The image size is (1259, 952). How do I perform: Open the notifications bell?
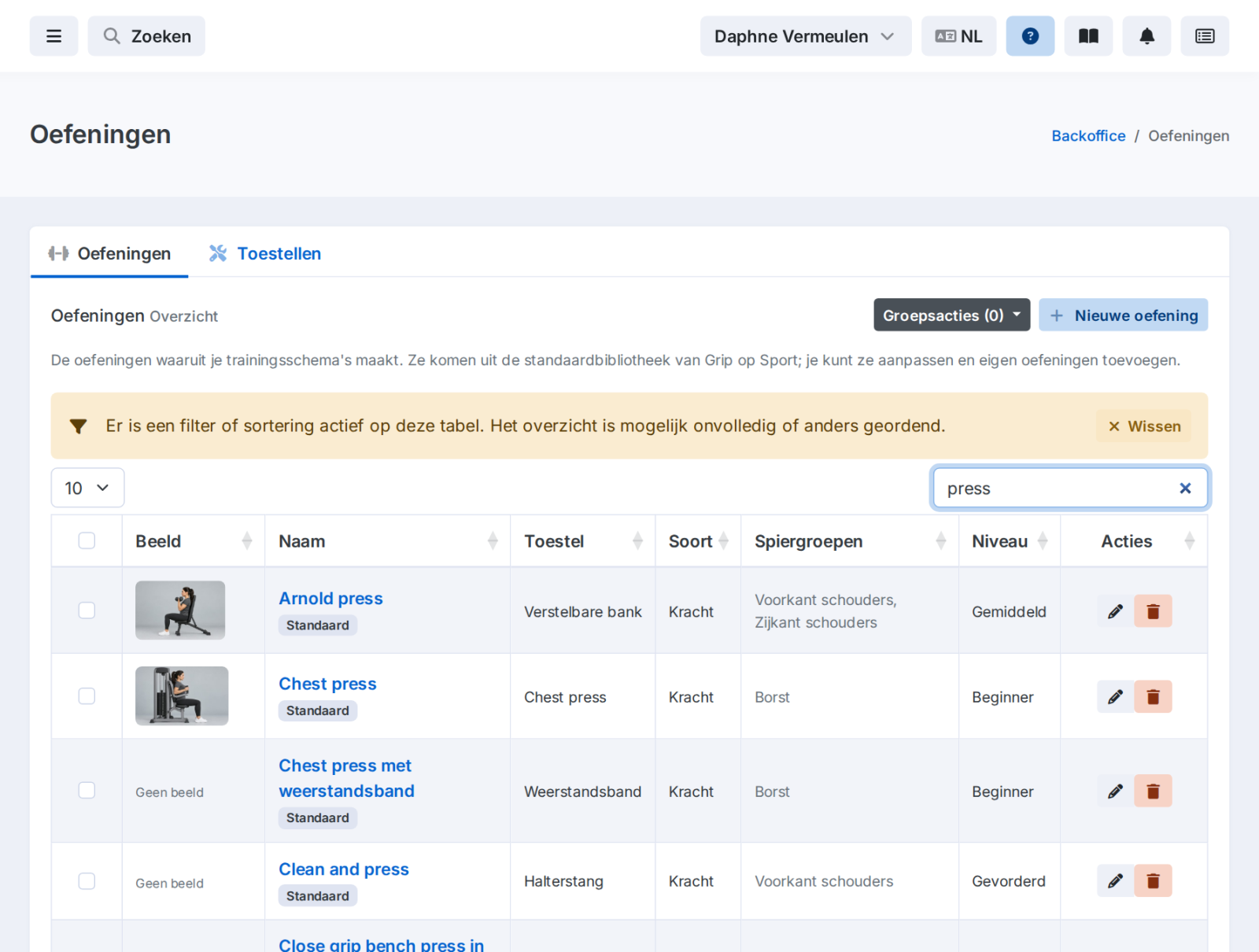coord(1146,36)
